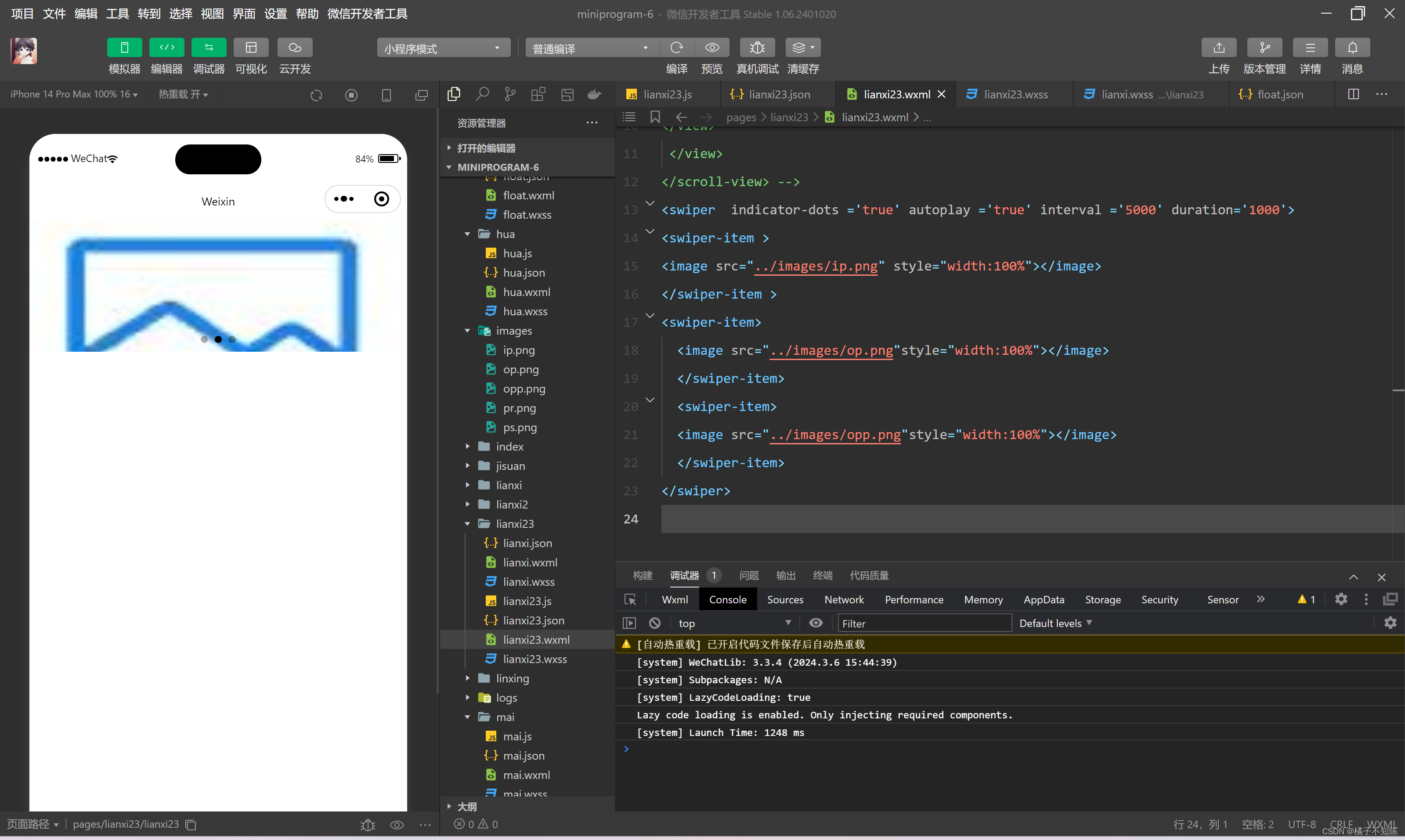Switch to float.json editor tab
Image resolution: width=1405 pixels, height=840 pixels.
coord(1279,94)
